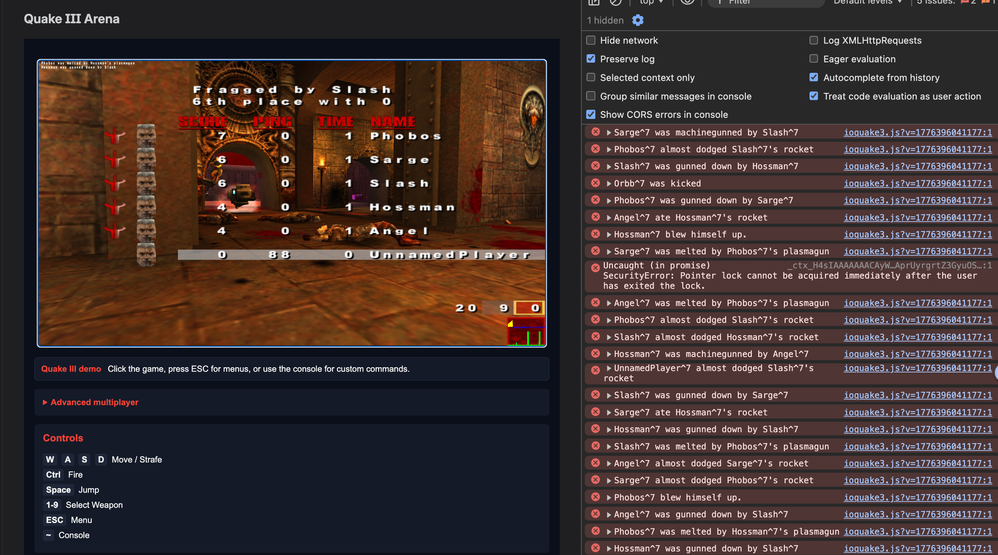The height and width of the screenshot is (555, 998).
Task: Click error icon beside 'Hossman blew himself up'
Action: 595,234
